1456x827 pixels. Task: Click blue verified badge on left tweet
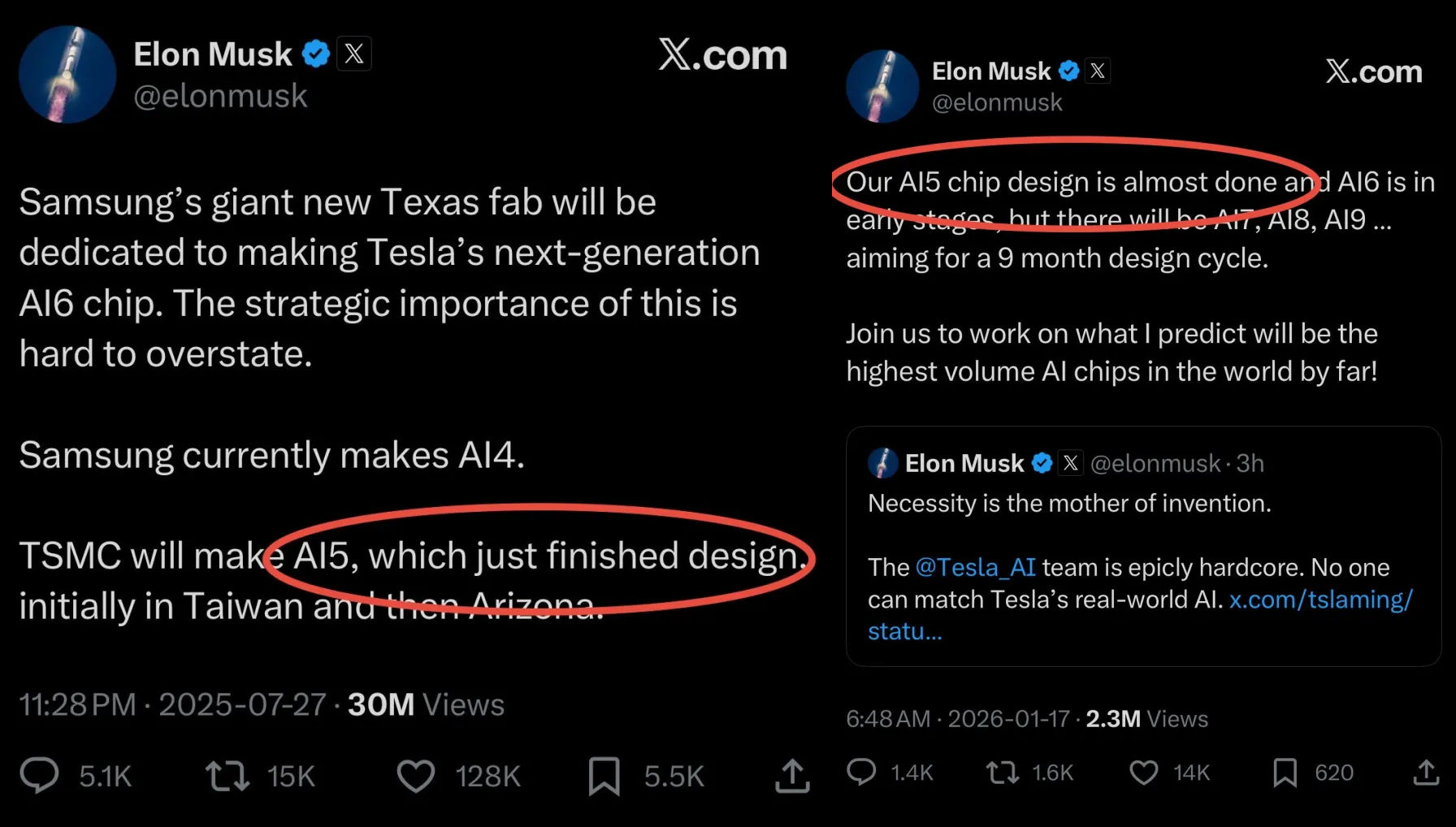316,54
